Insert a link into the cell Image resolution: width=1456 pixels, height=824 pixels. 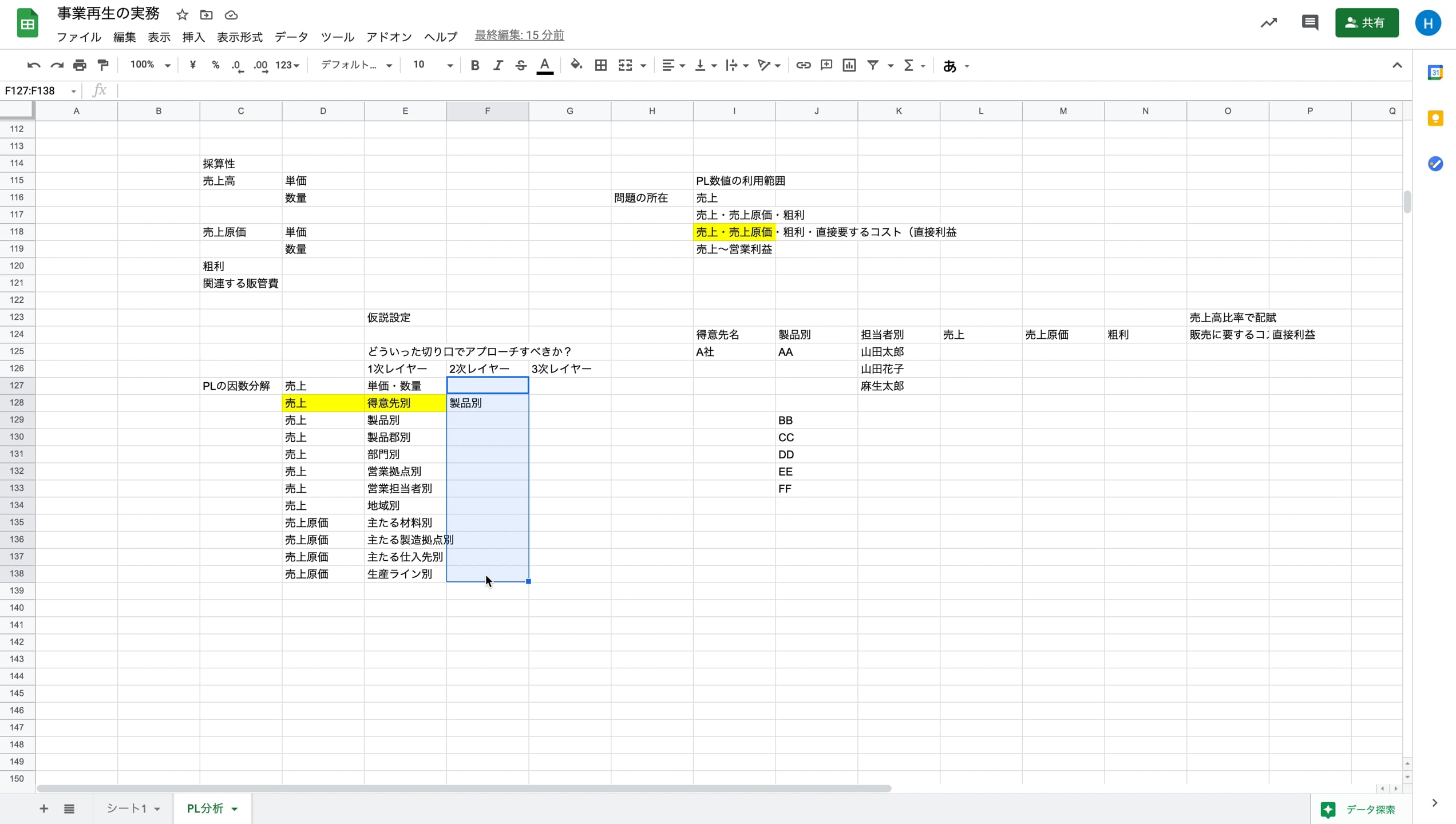pos(803,65)
